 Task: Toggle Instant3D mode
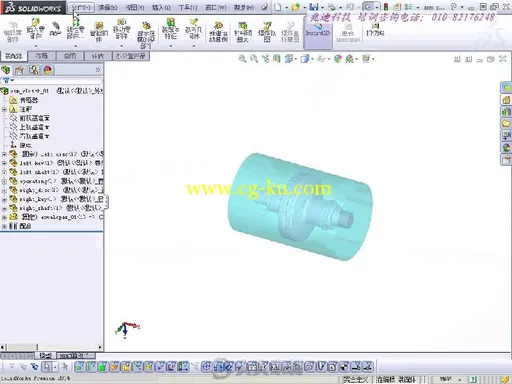pos(318,32)
